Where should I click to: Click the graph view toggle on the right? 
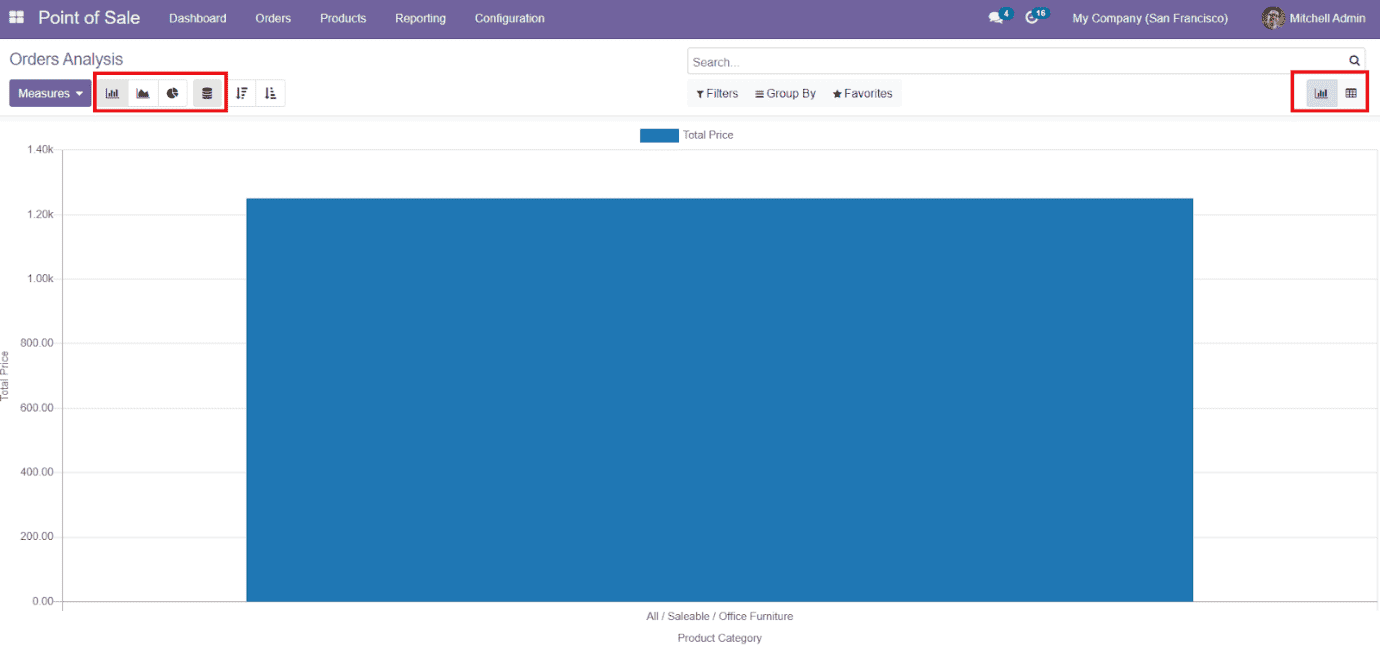pos(1321,92)
